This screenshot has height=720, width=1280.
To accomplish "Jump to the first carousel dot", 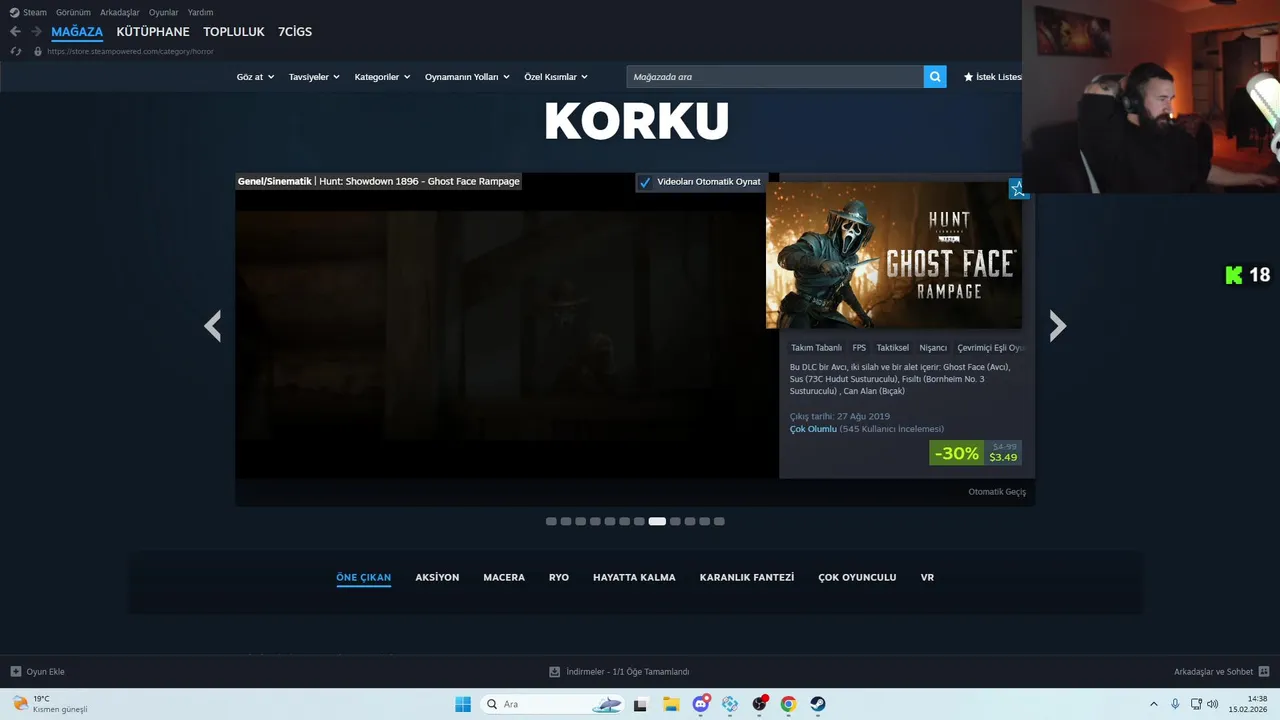I will (x=551, y=521).
